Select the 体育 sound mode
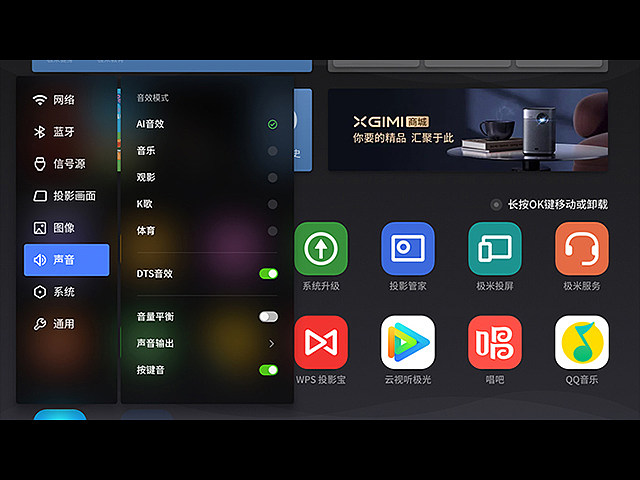 pos(207,231)
